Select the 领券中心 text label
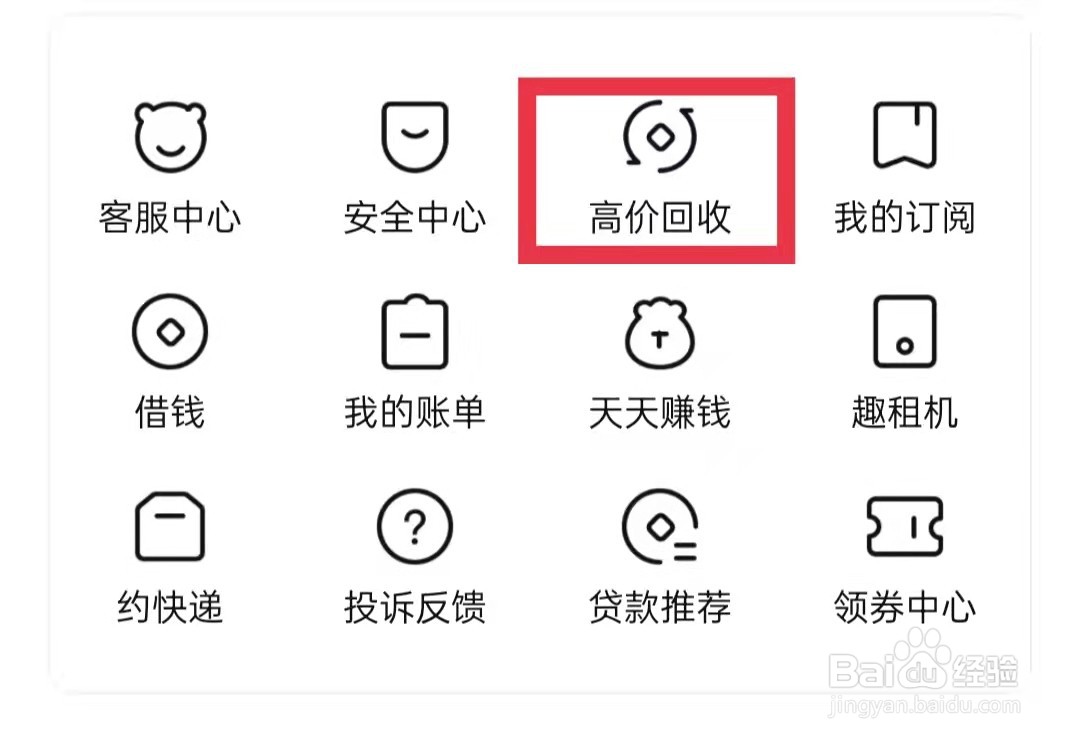 click(904, 607)
